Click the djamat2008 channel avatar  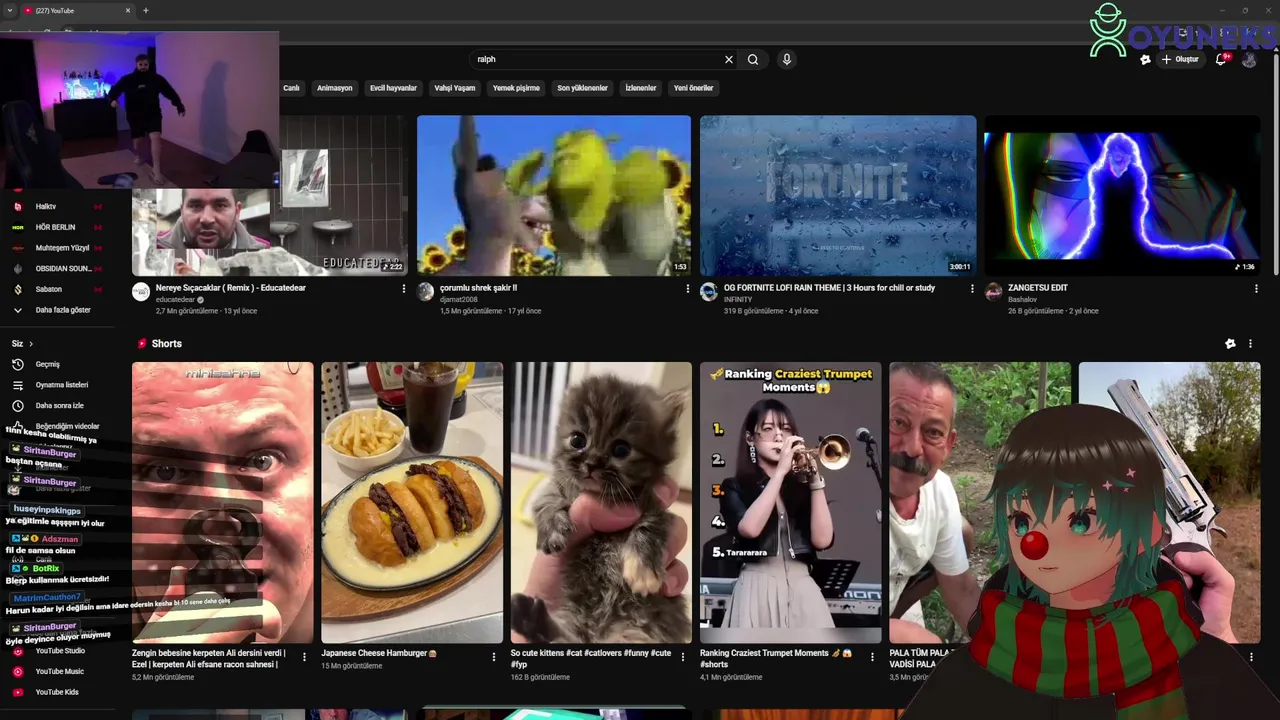(x=426, y=291)
